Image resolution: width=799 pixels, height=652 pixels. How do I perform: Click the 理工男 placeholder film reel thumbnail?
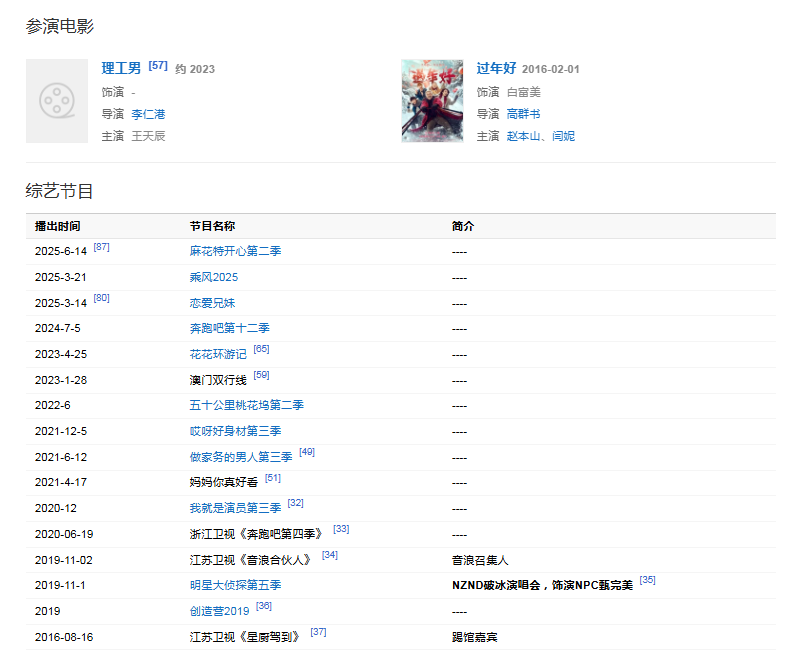[57, 100]
